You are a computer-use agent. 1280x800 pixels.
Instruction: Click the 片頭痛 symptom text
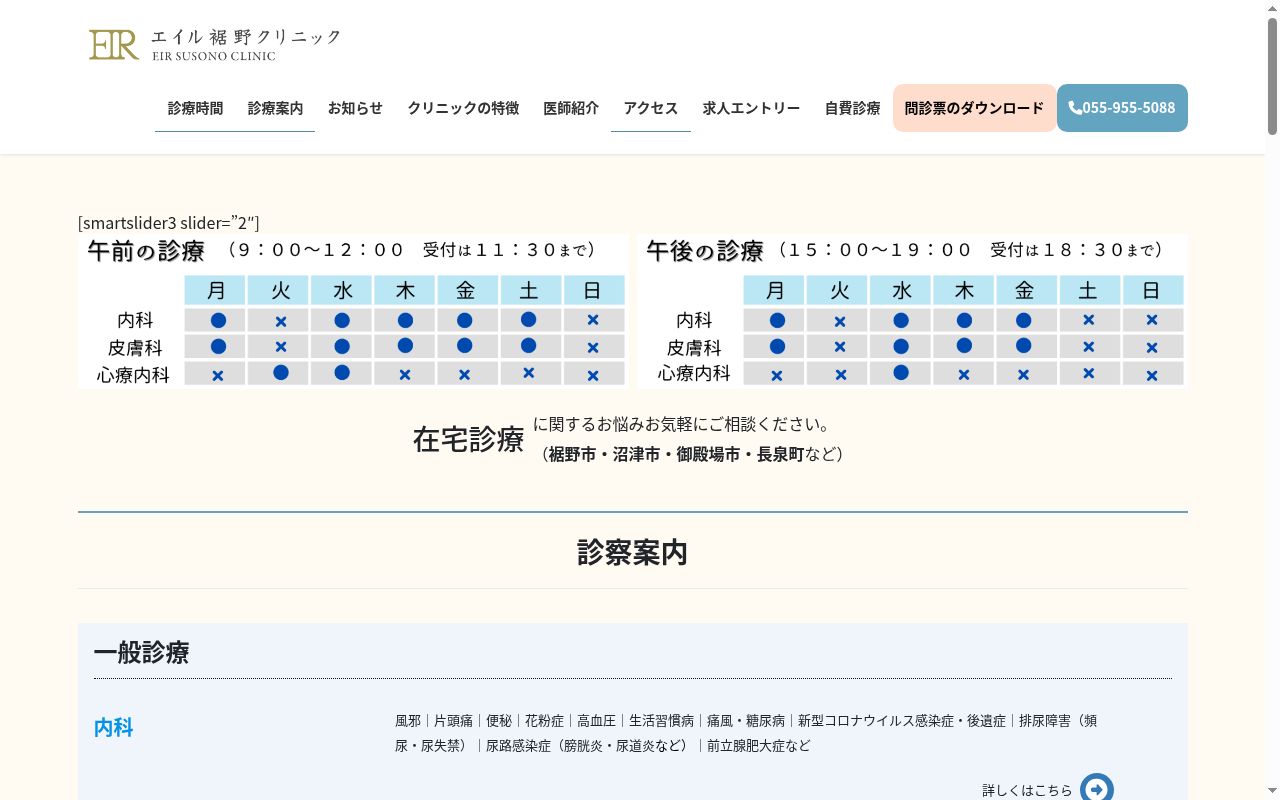(x=453, y=720)
